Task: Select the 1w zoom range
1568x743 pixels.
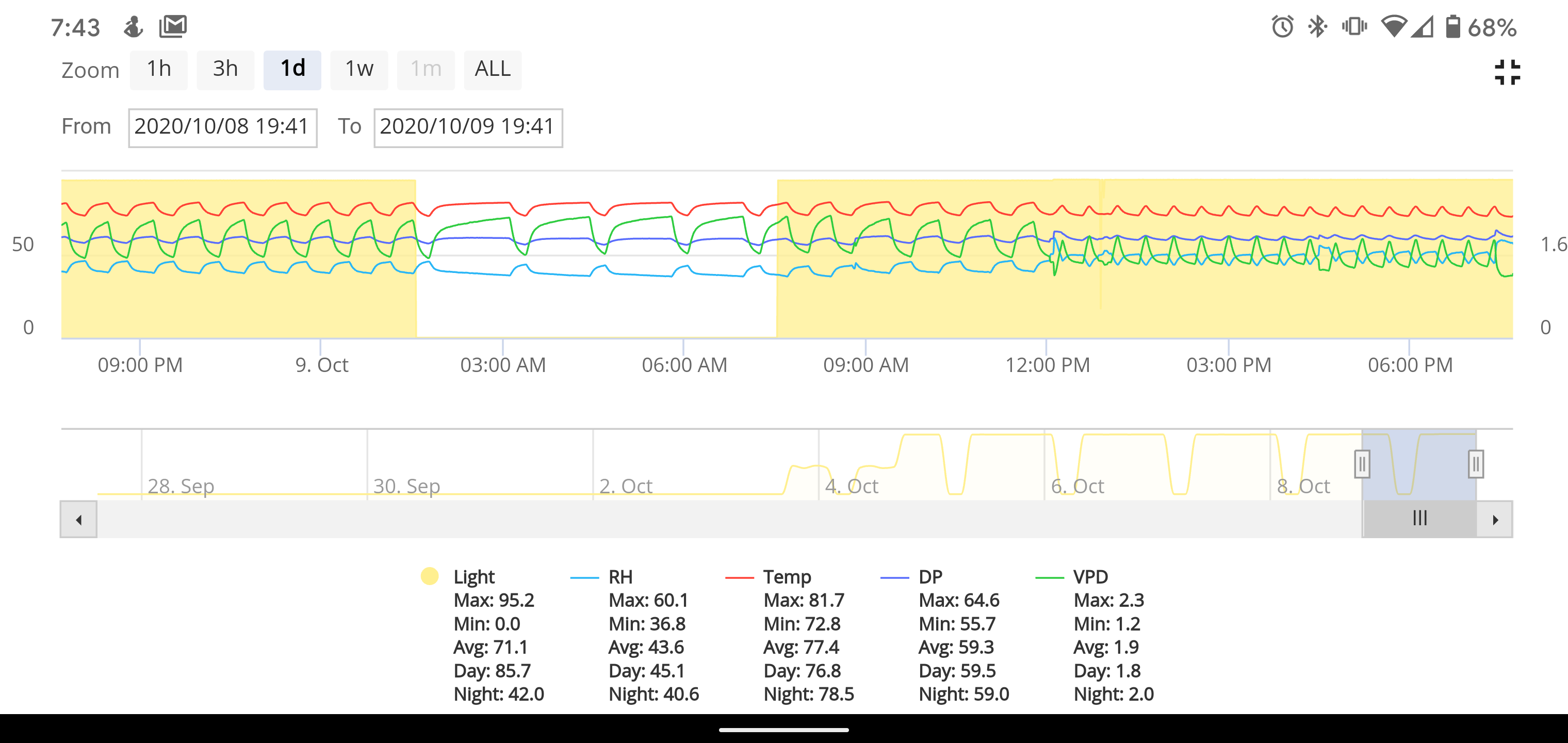Action: 359,70
